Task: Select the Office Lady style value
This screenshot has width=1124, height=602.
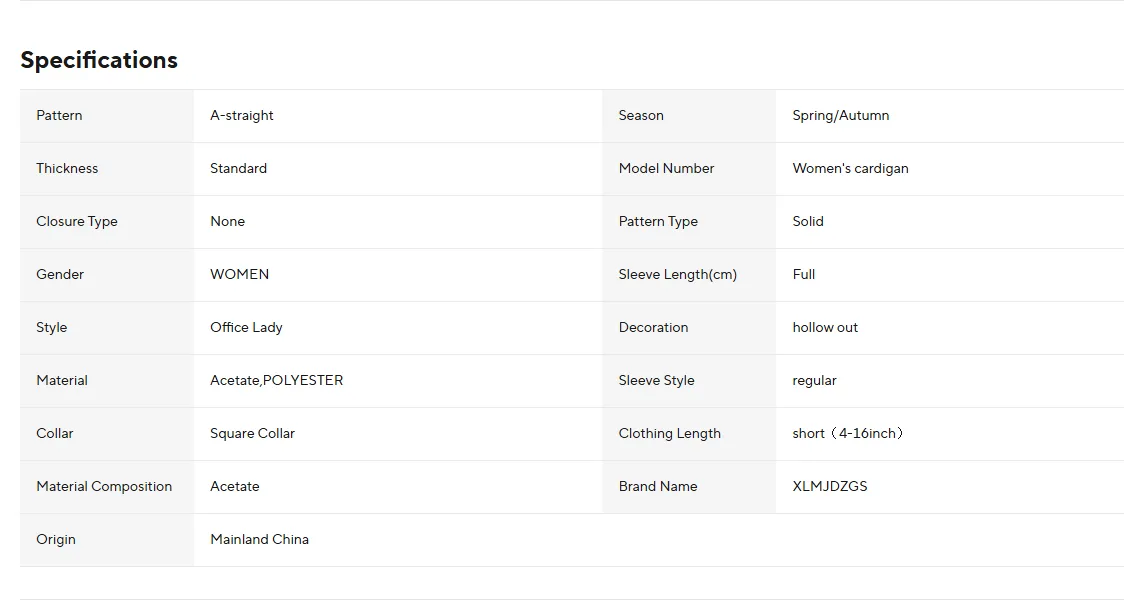Action: [246, 328]
